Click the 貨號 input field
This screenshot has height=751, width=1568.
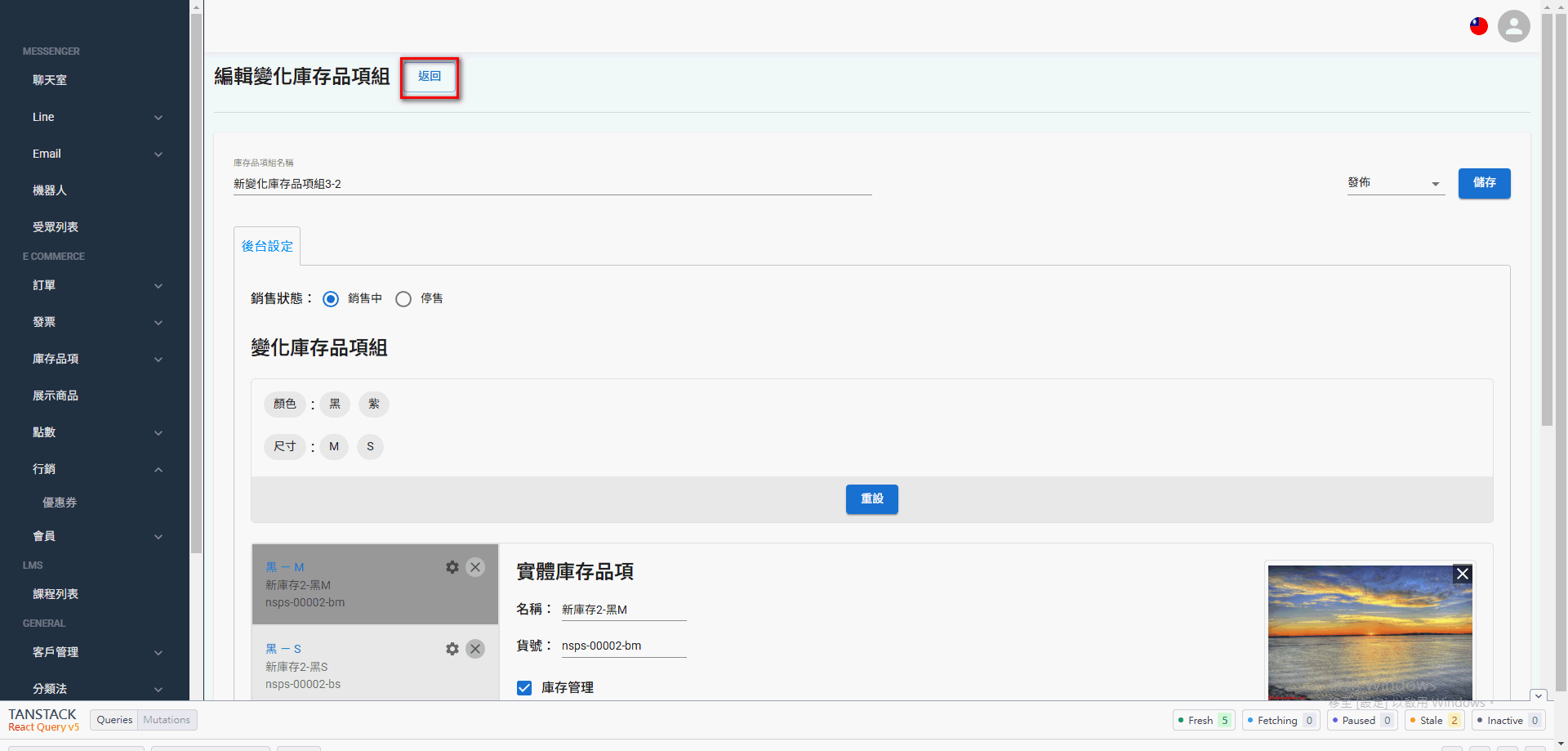pyautogui.click(x=624, y=646)
